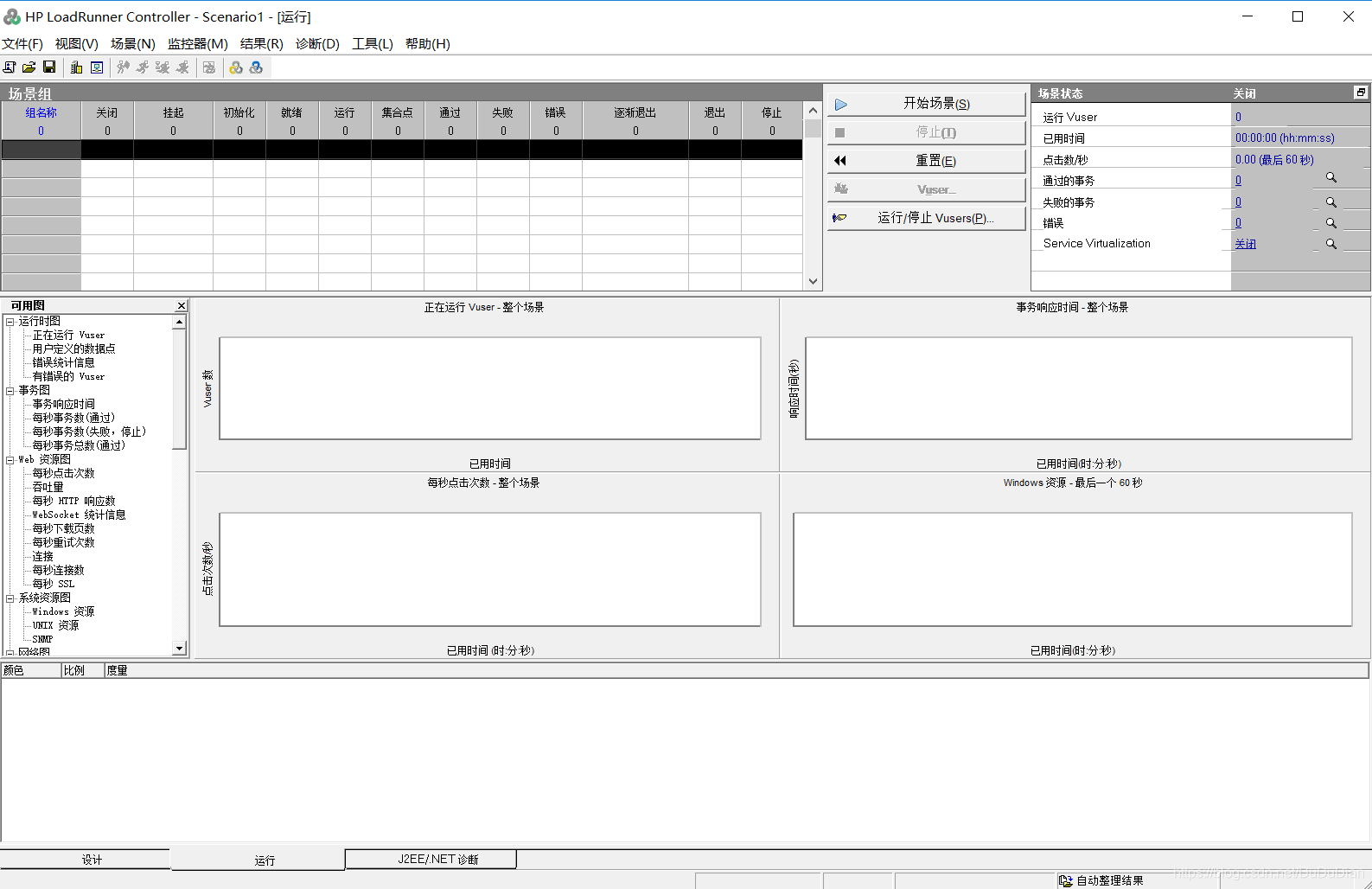Image resolution: width=1372 pixels, height=889 pixels.
Task: Select 吞吐量 graph item
Action: (48, 487)
